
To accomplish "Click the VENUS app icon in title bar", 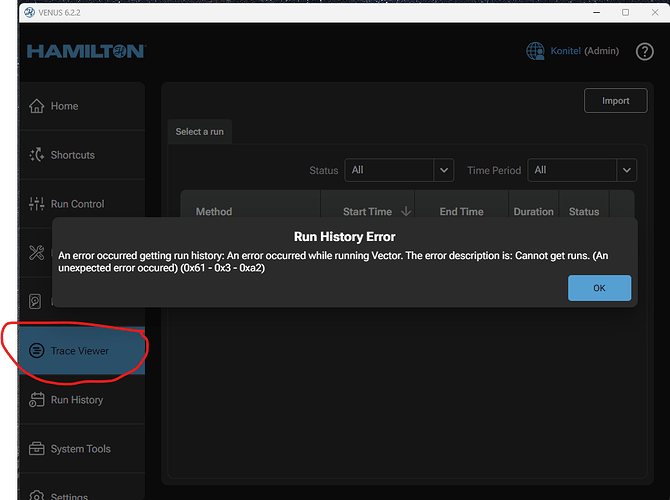I will [x=29, y=12].
